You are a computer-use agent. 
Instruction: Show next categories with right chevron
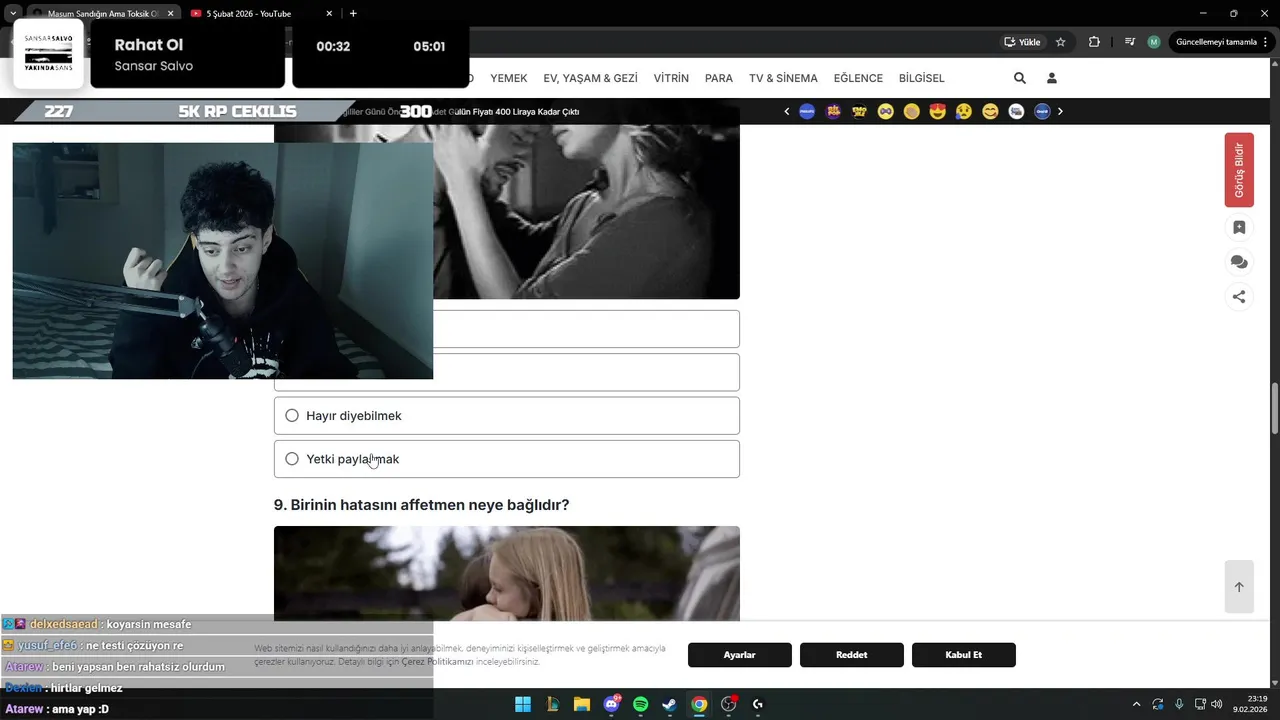click(x=1060, y=112)
